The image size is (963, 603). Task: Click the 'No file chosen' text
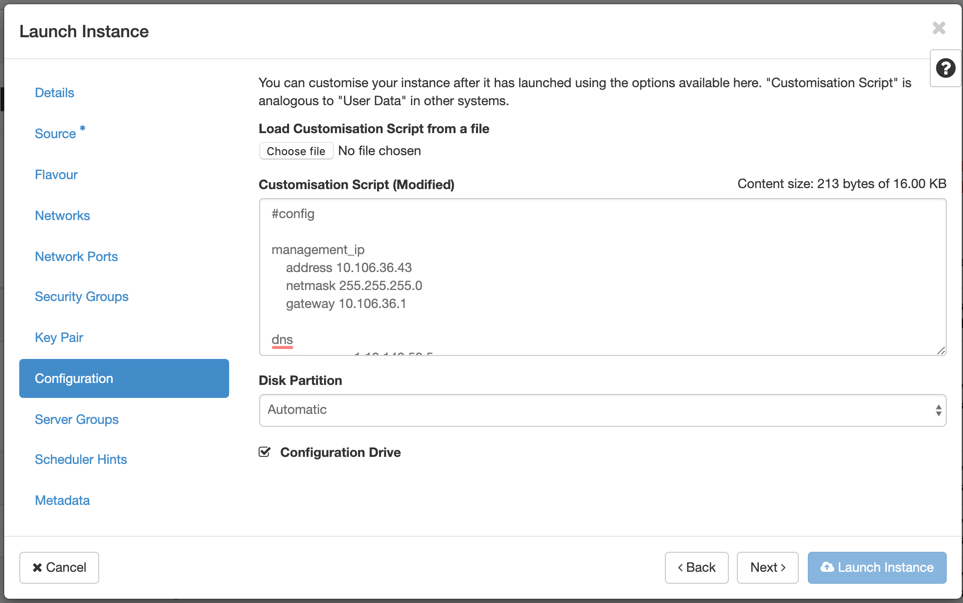click(x=380, y=151)
